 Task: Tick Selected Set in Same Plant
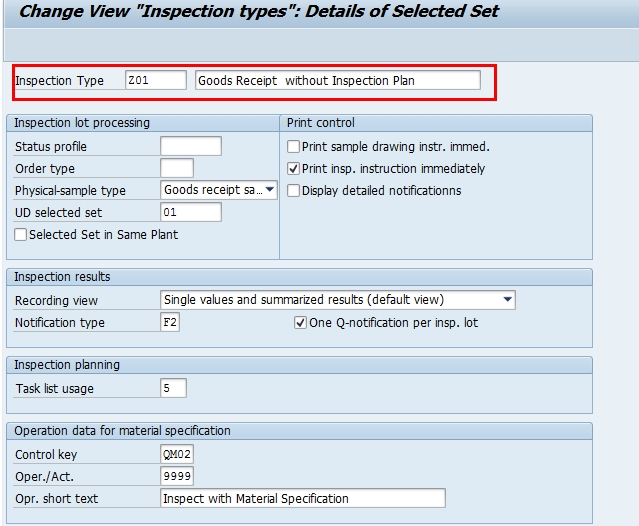pos(20,235)
